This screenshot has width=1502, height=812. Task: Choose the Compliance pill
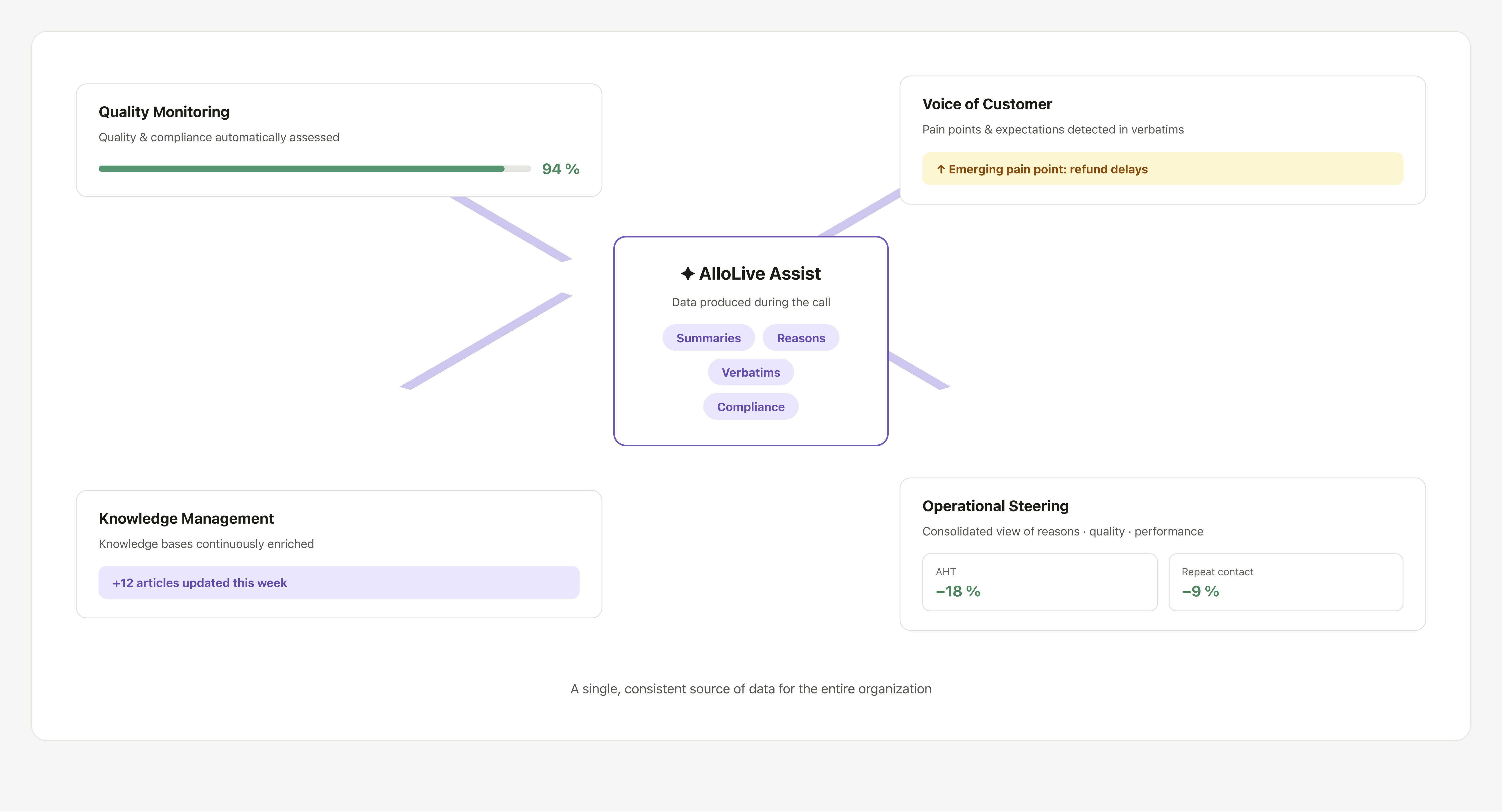click(751, 407)
